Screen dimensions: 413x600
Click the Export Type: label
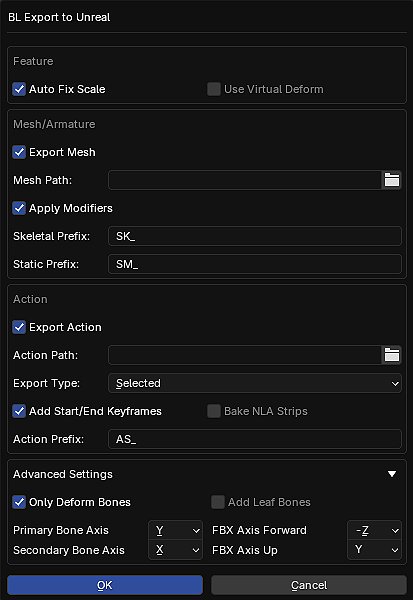point(46,383)
